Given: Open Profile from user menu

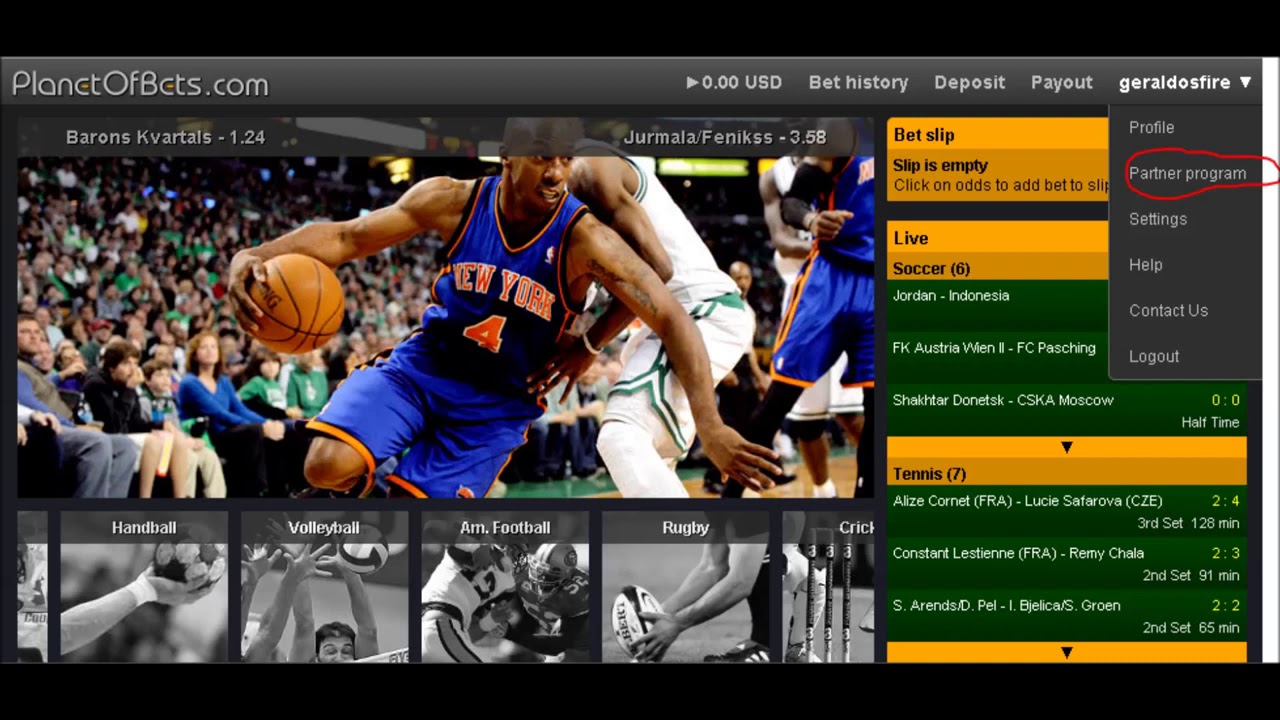Looking at the screenshot, I should [x=1151, y=128].
